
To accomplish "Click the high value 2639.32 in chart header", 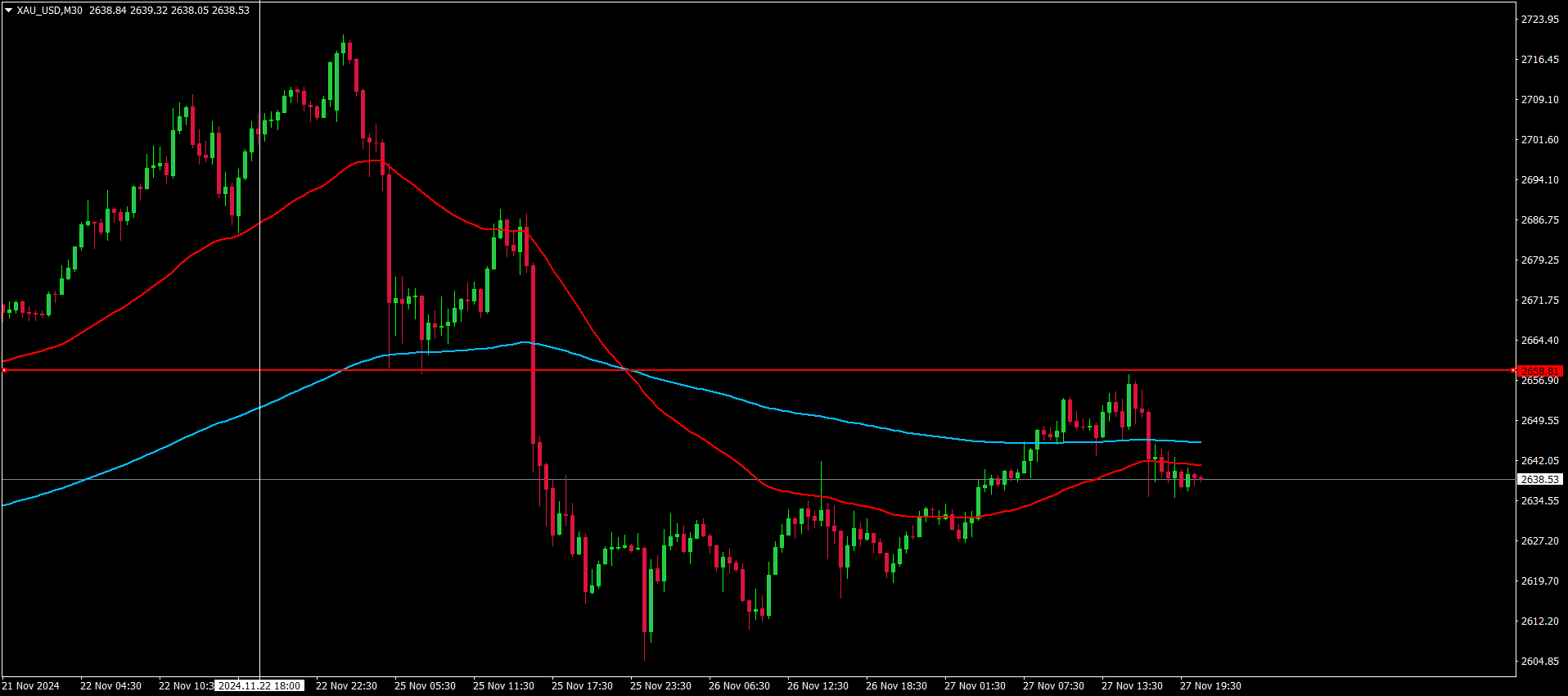I will pos(149,11).
